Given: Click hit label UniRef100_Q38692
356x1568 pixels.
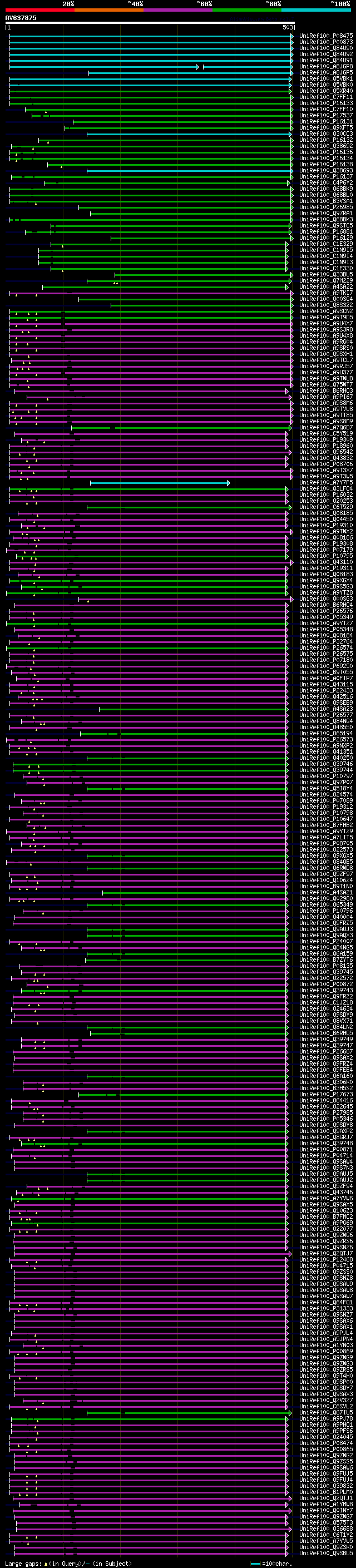Looking at the screenshot, I should click(x=326, y=146).
